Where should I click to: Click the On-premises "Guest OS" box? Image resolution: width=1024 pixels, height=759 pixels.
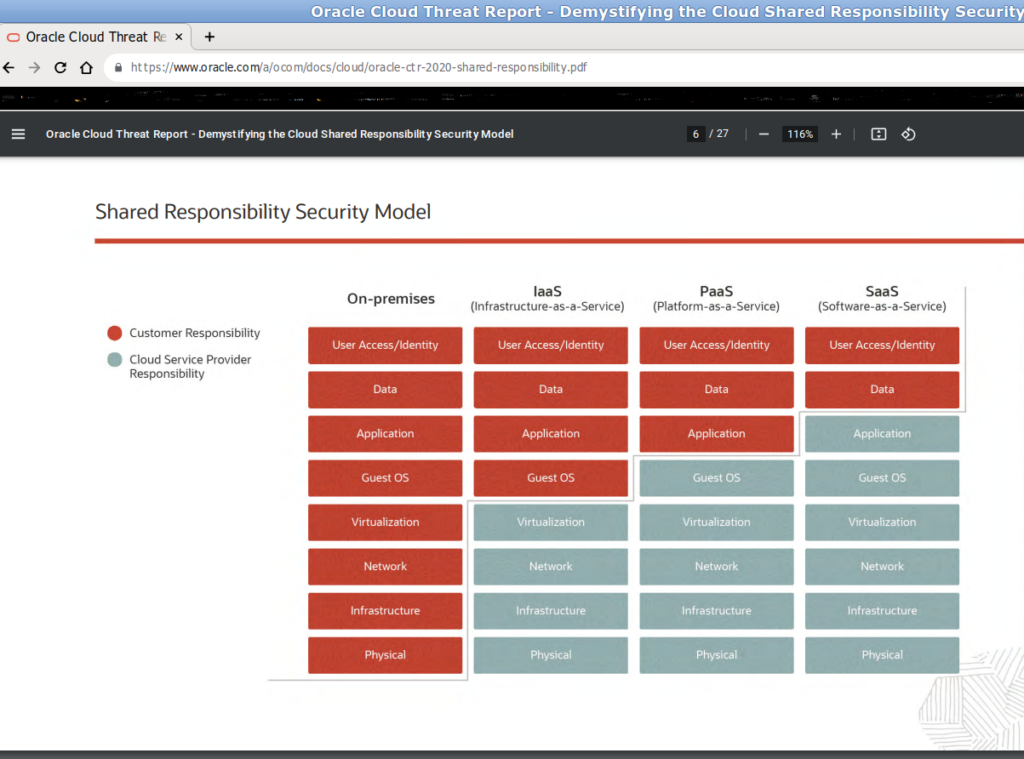(x=385, y=478)
